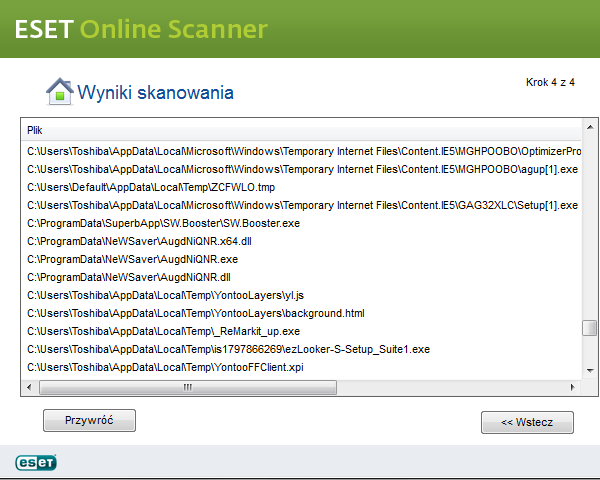
Task: Select the AugdNiQNR.x64.dll file row
Action: 302,242
